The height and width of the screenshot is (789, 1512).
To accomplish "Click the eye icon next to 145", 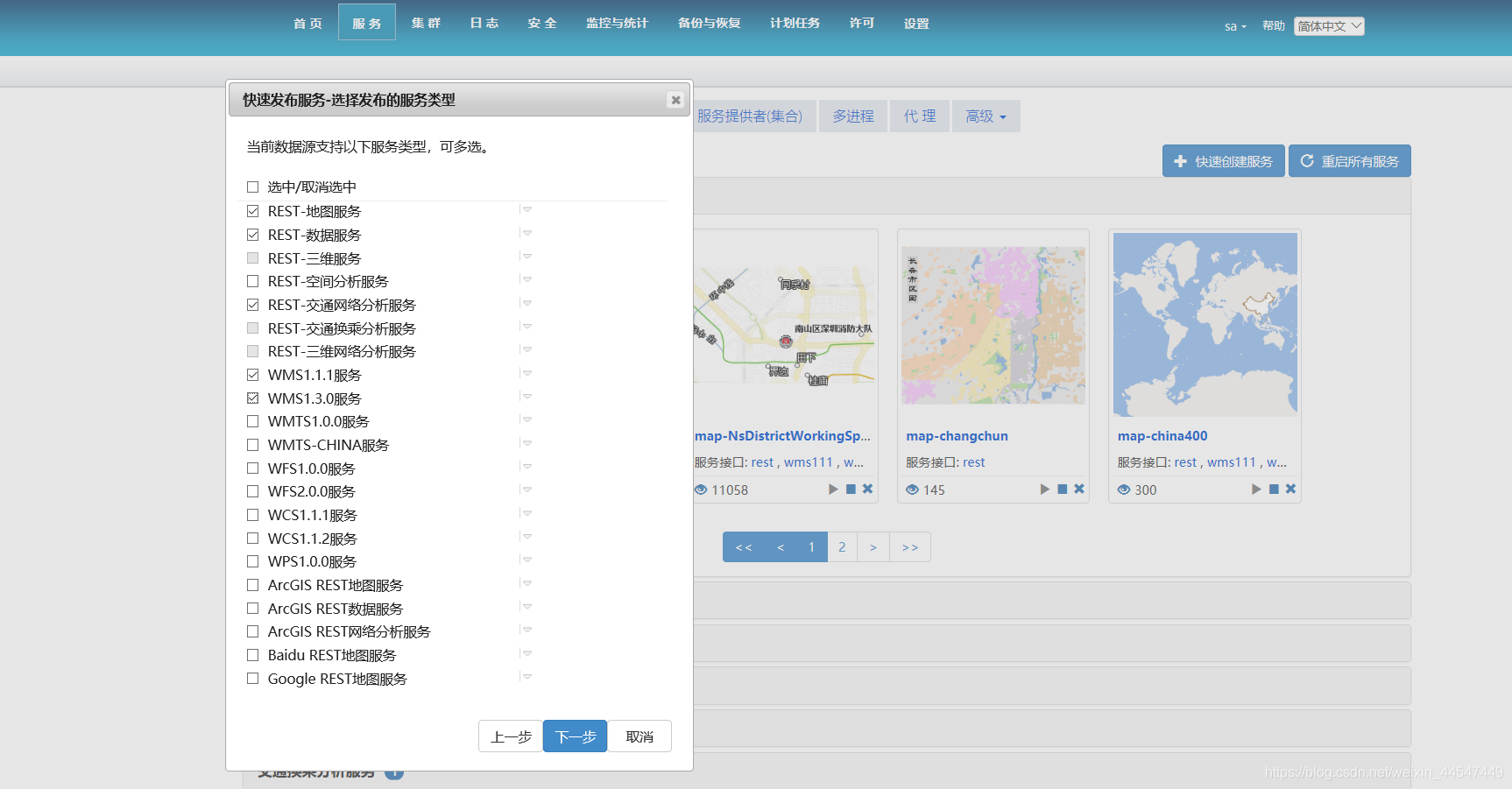I will point(913,490).
